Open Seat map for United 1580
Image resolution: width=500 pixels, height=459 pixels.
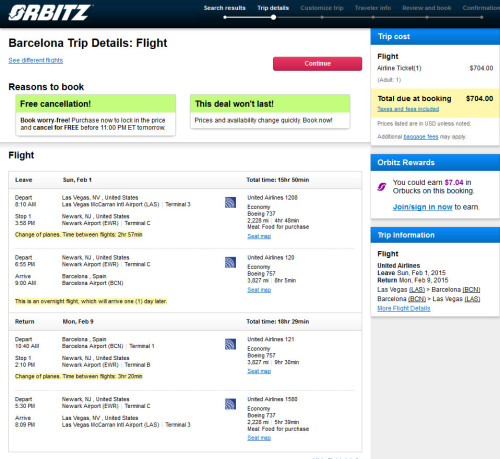point(259,438)
